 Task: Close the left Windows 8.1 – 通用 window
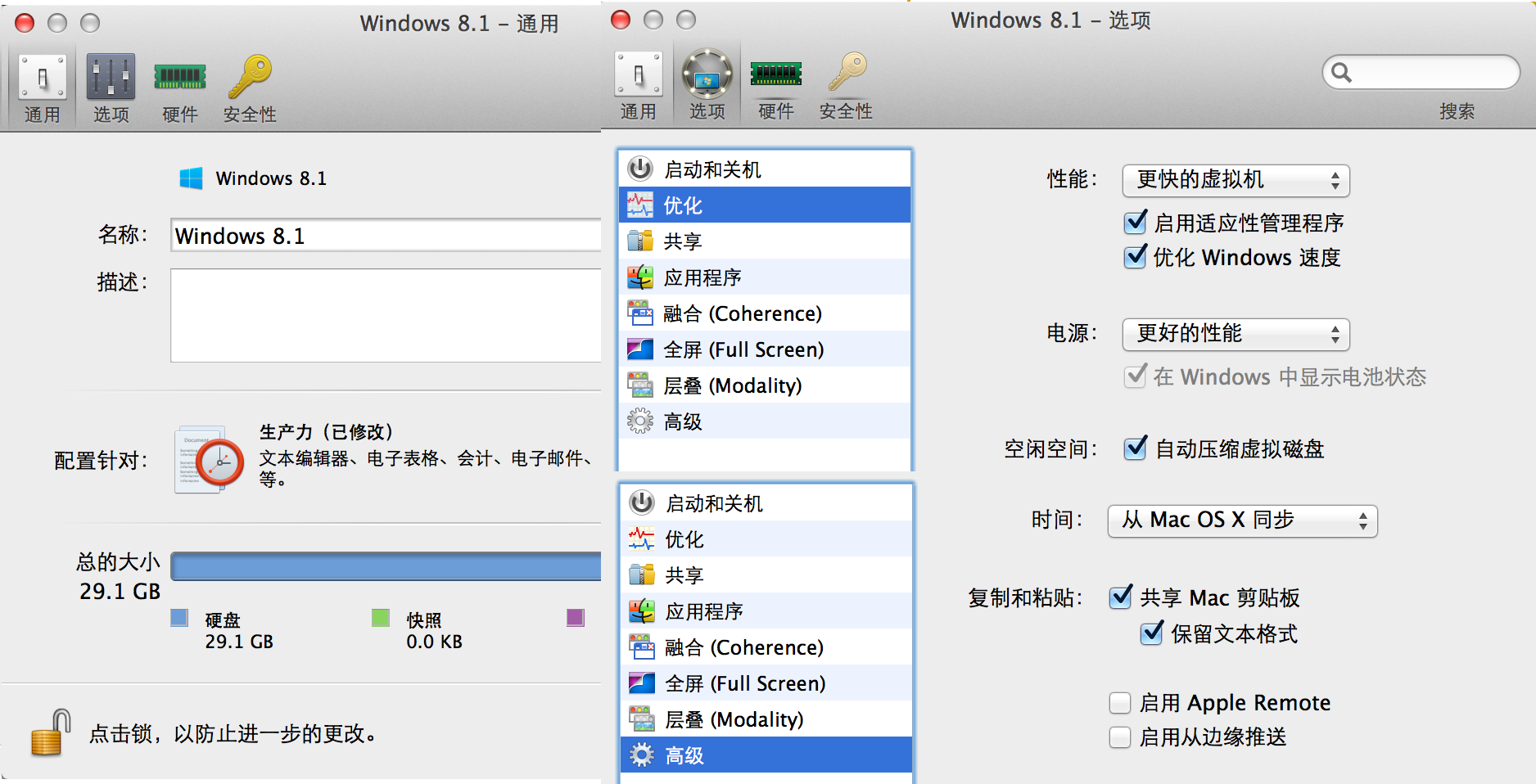point(25,23)
